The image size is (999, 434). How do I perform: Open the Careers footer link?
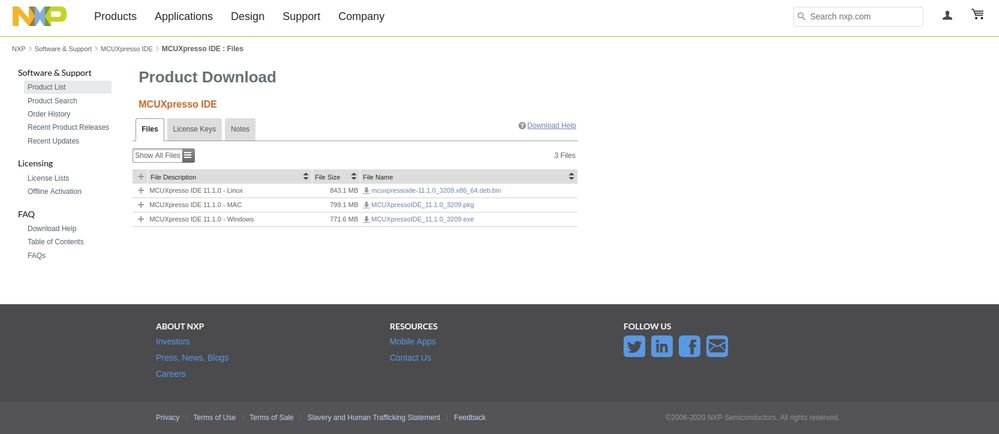(x=171, y=374)
